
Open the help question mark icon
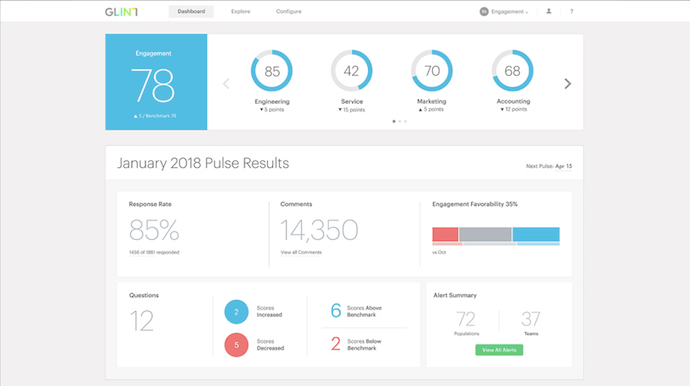tap(572, 11)
